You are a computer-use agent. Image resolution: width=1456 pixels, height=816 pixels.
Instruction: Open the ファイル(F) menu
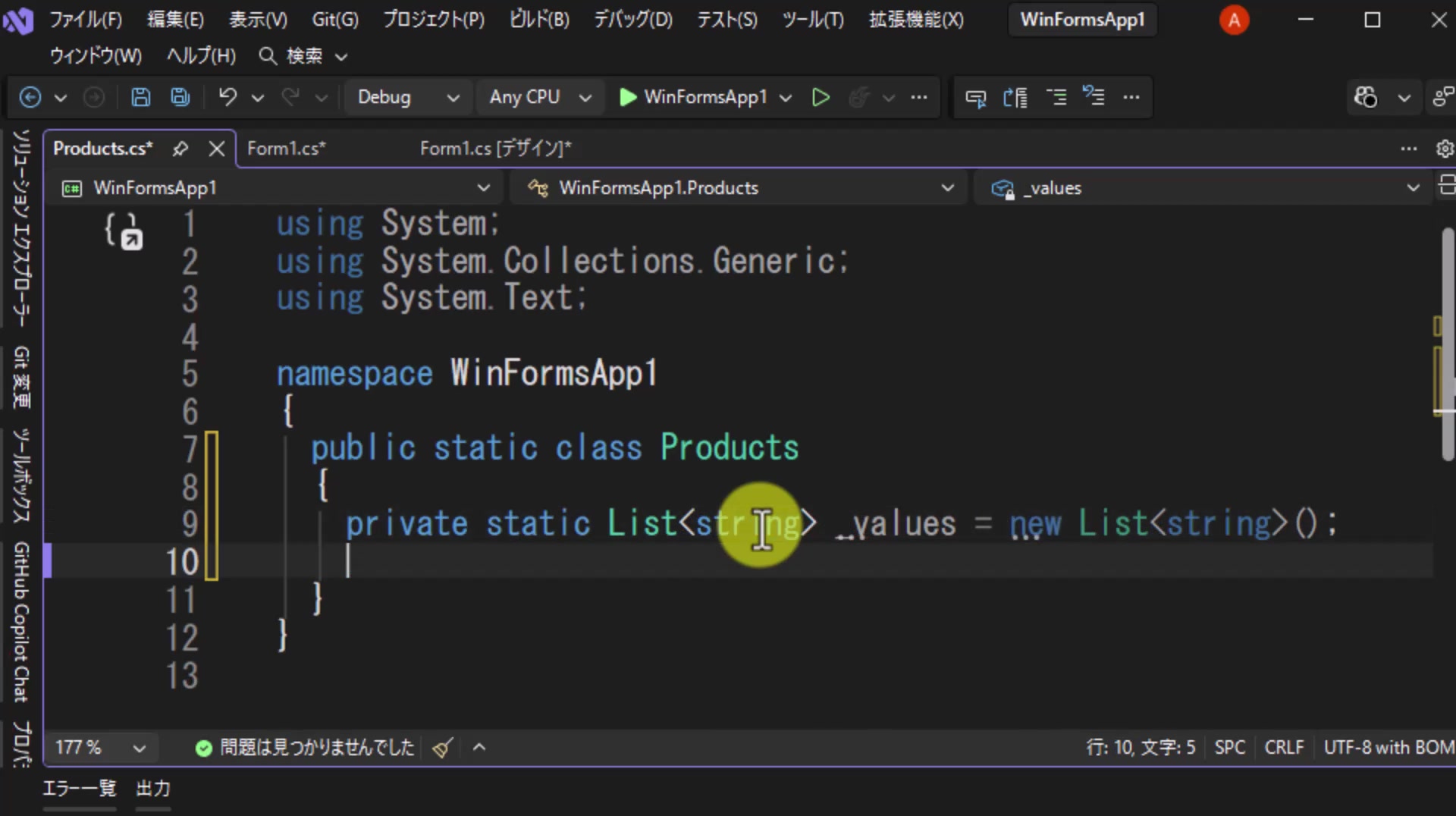(x=86, y=20)
